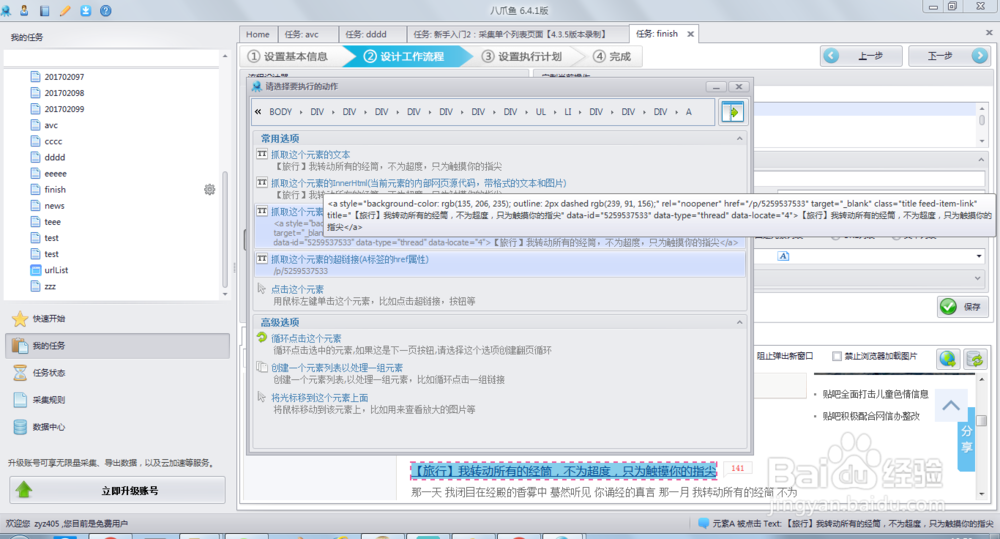This screenshot has height=539, width=1000.
Task: Switch to the 新手入门2 task tab
Action: pyautogui.click(x=517, y=34)
